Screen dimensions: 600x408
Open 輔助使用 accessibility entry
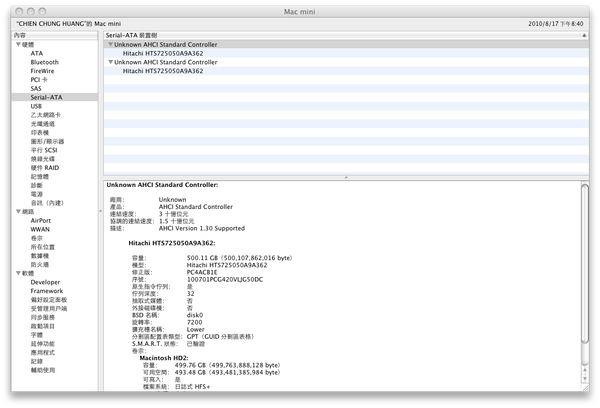(x=42, y=370)
